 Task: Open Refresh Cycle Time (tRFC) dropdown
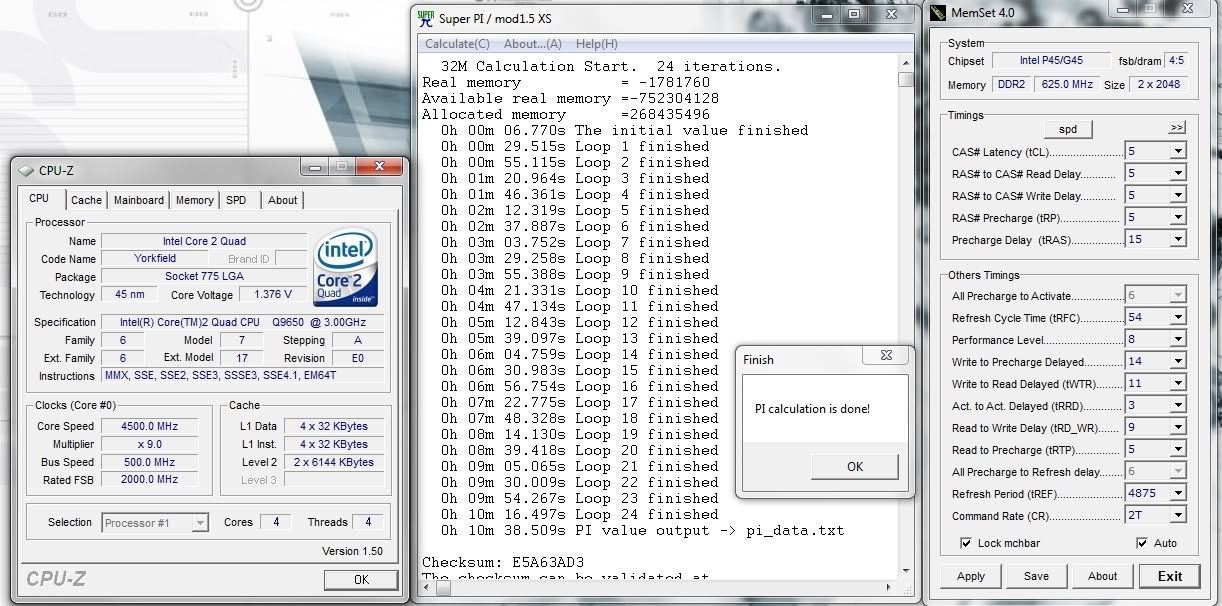pyautogui.click(x=1178, y=318)
